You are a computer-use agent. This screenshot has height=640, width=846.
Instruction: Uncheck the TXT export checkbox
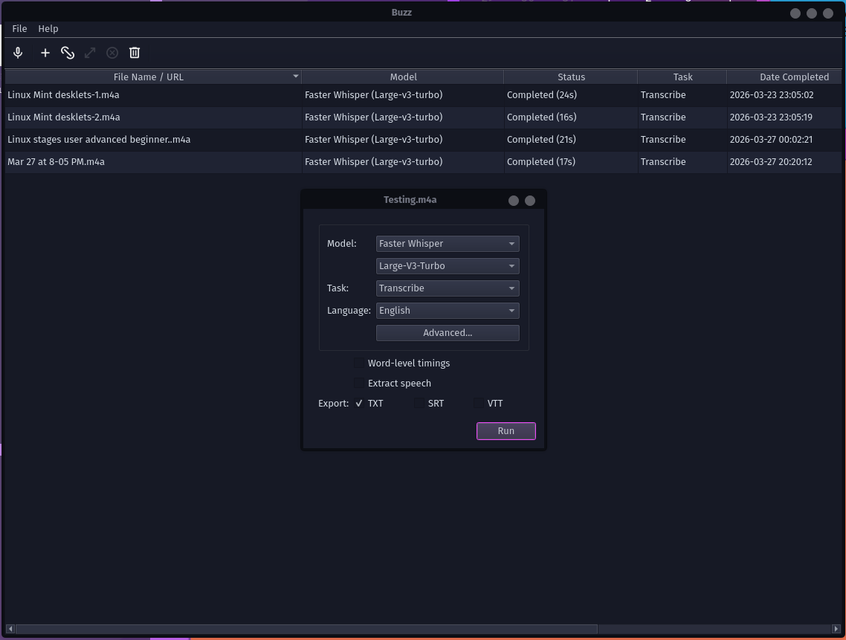359,404
